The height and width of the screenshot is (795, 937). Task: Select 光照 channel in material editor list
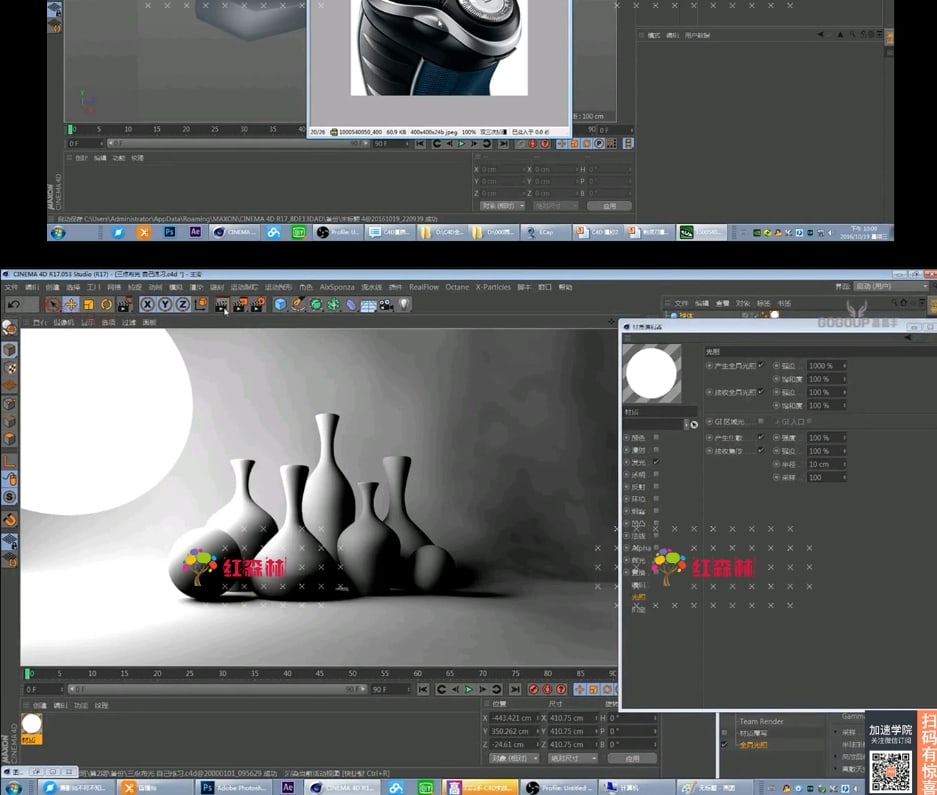click(x=639, y=597)
